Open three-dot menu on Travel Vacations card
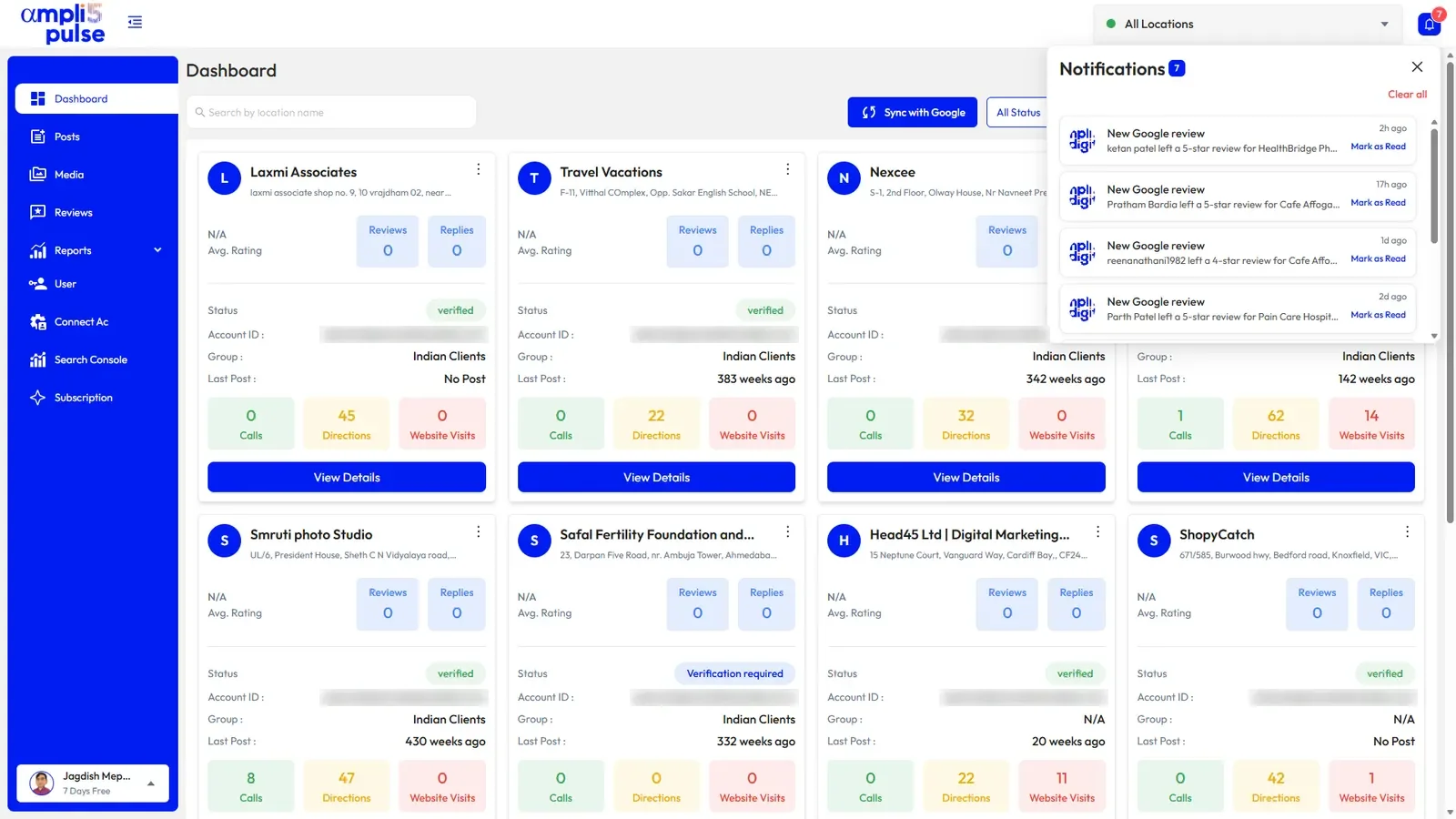The height and width of the screenshot is (819, 1456). click(x=787, y=169)
